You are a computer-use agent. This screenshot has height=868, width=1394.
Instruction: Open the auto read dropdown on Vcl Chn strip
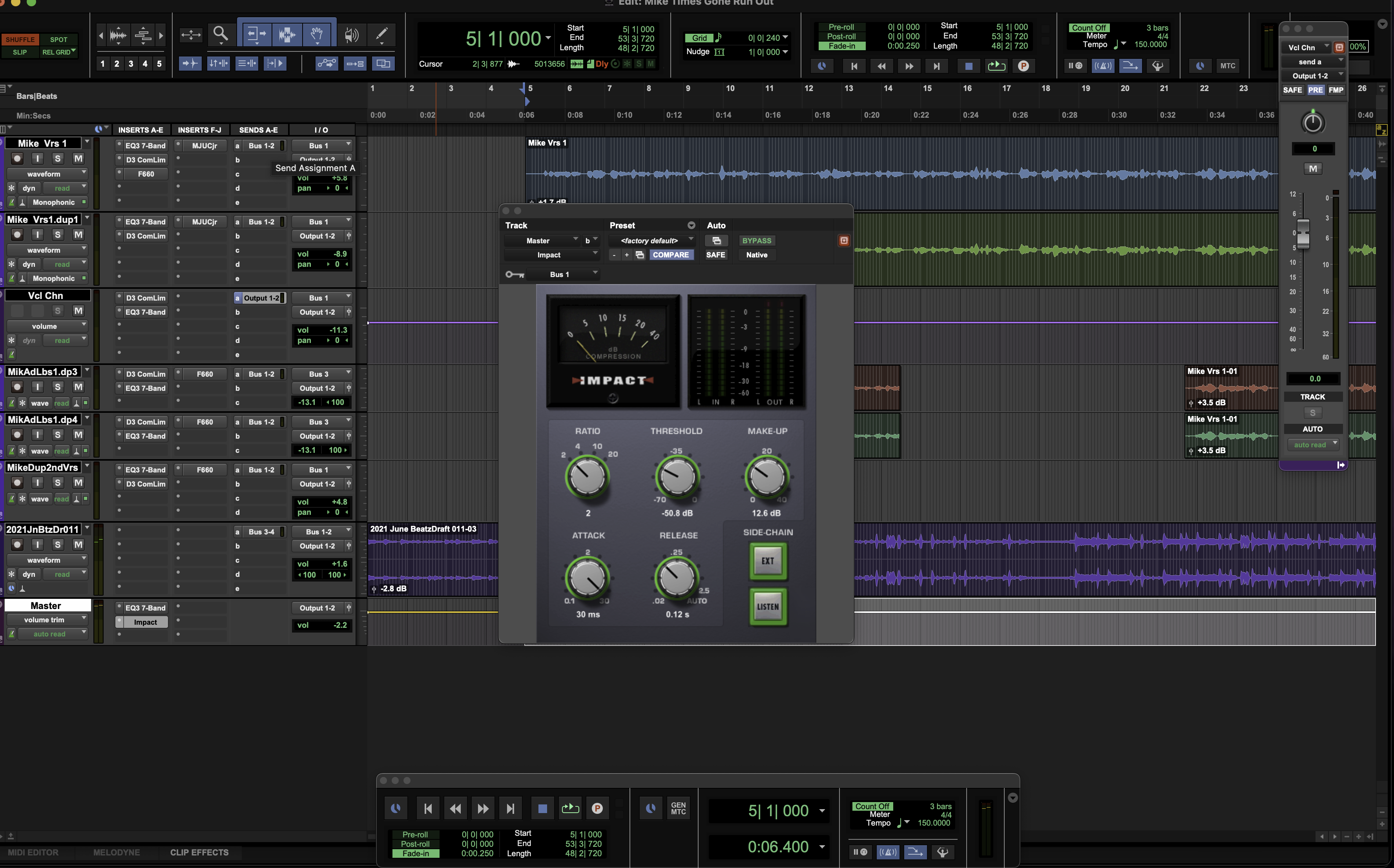(1314, 444)
